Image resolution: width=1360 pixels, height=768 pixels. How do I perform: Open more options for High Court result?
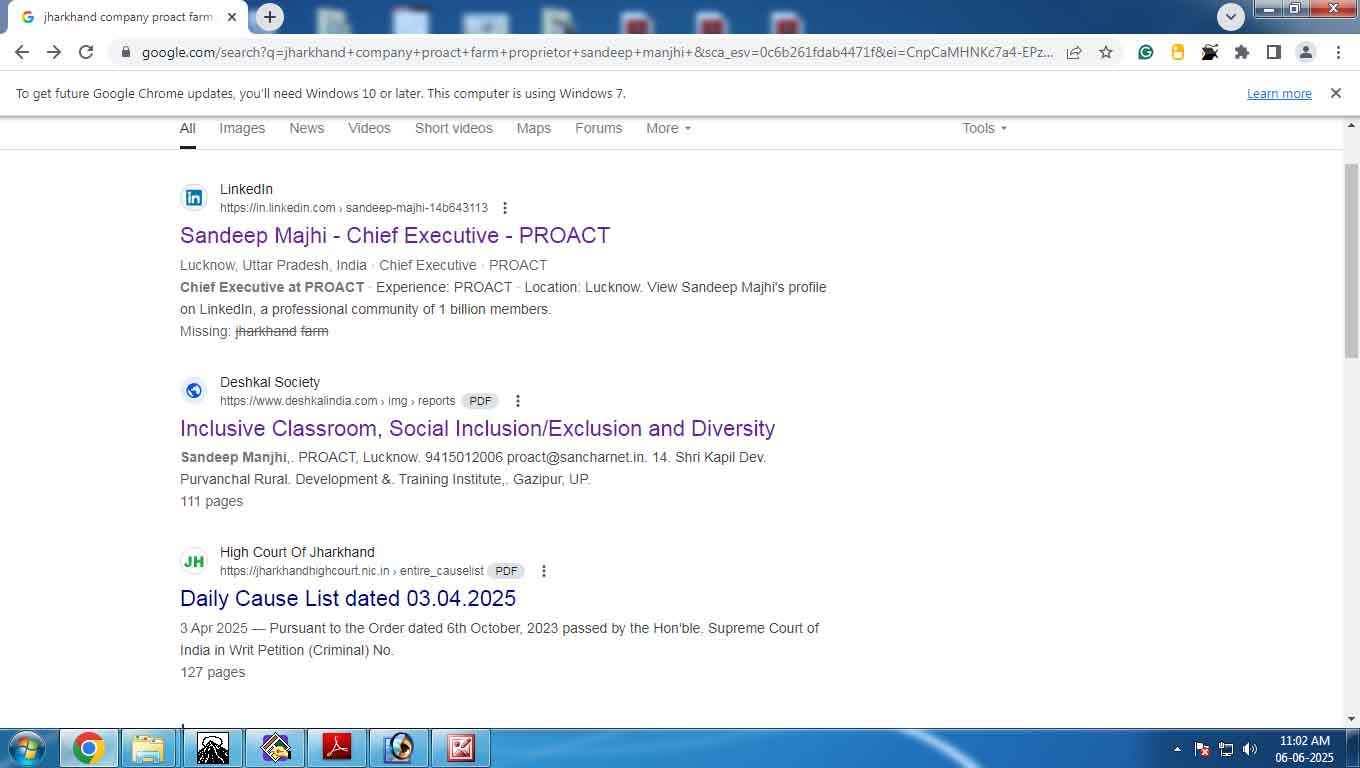click(544, 571)
